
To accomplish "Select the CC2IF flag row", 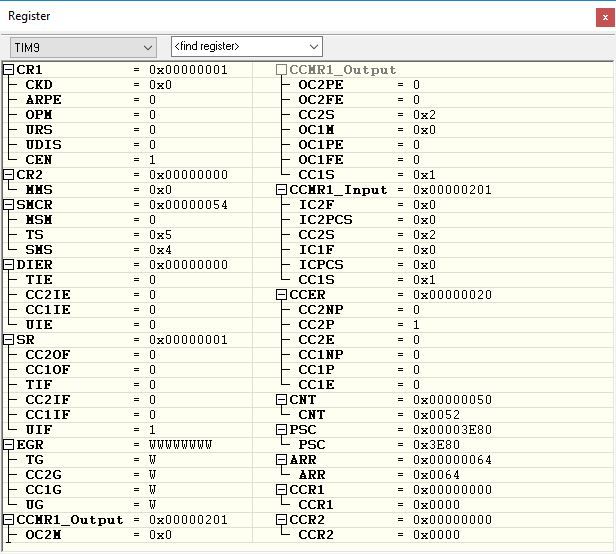I will pos(128,400).
